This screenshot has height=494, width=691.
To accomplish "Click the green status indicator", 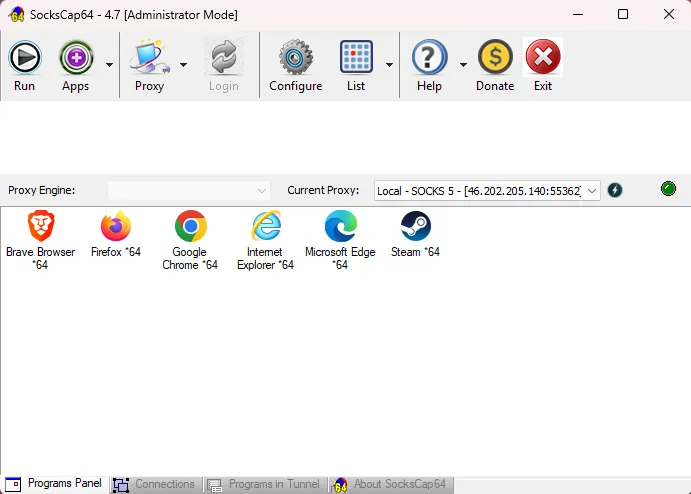I will (668, 189).
